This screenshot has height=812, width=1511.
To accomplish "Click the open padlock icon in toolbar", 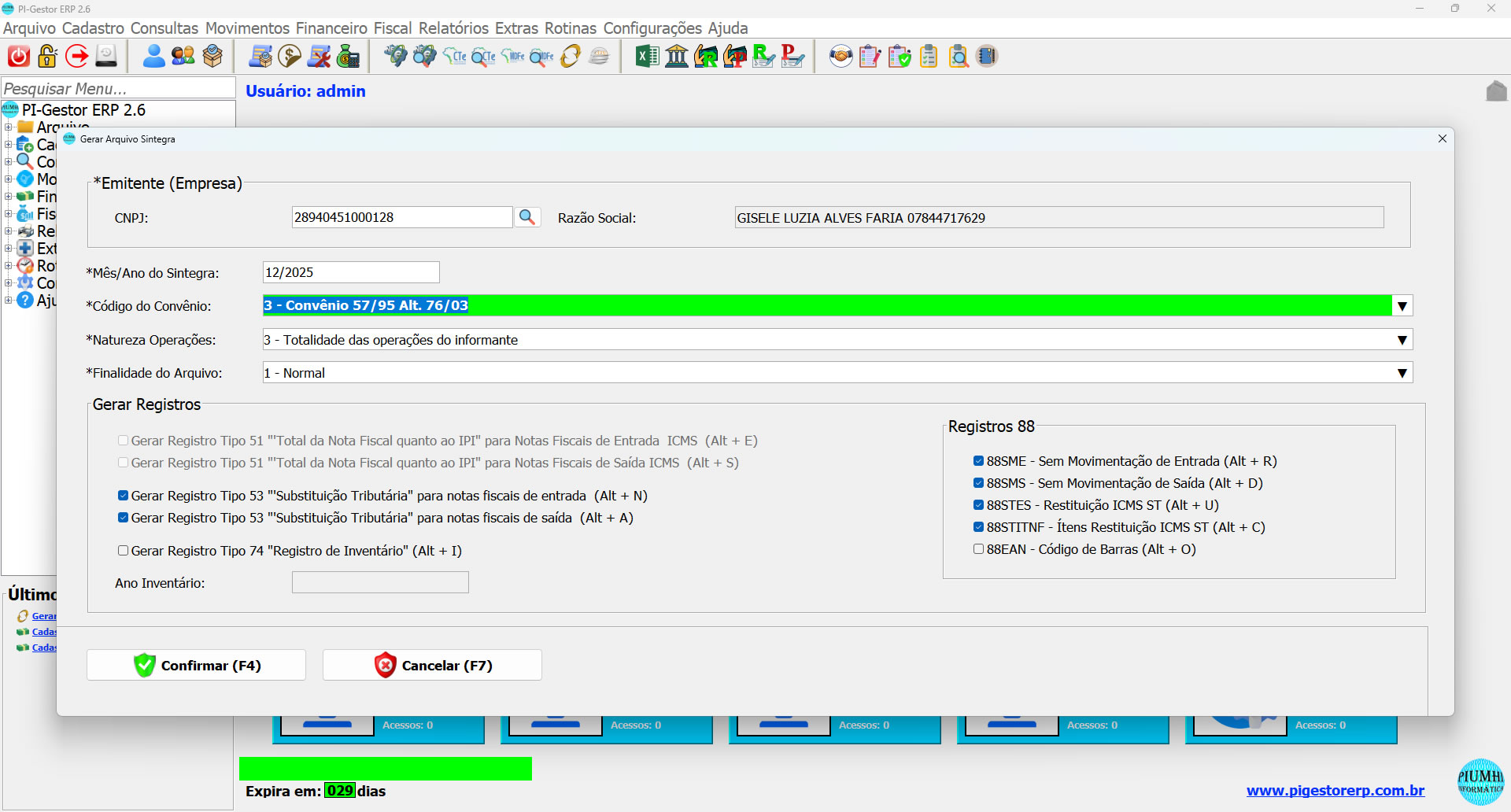I will tap(48, 57).
